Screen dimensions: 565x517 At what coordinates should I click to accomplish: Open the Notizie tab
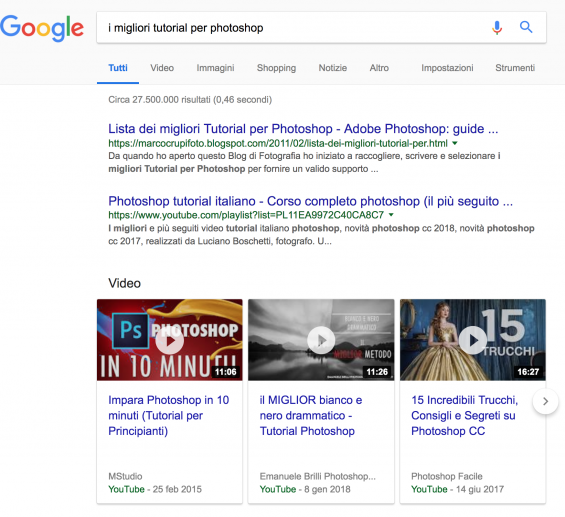(x=333, y=68)
